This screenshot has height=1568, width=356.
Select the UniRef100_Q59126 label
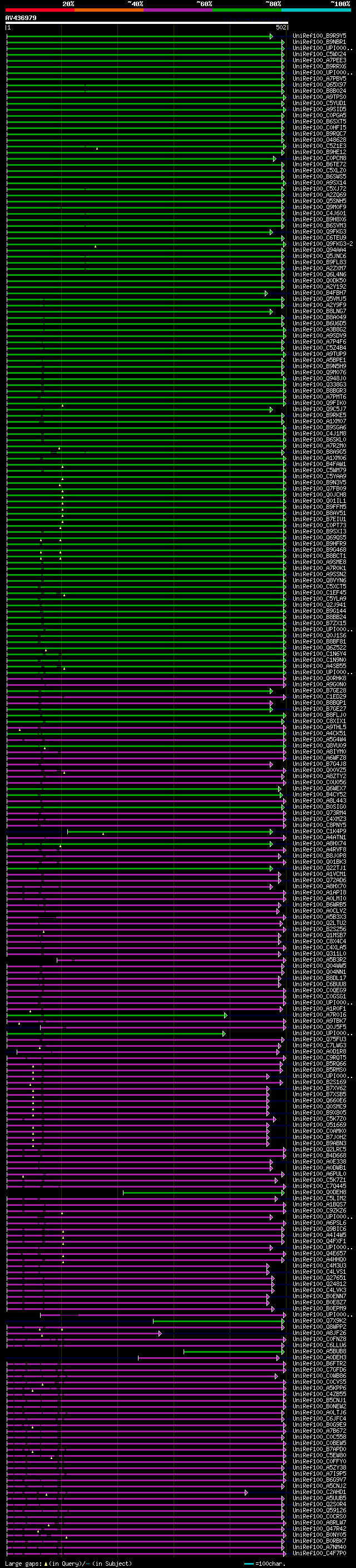(319, 1510)
